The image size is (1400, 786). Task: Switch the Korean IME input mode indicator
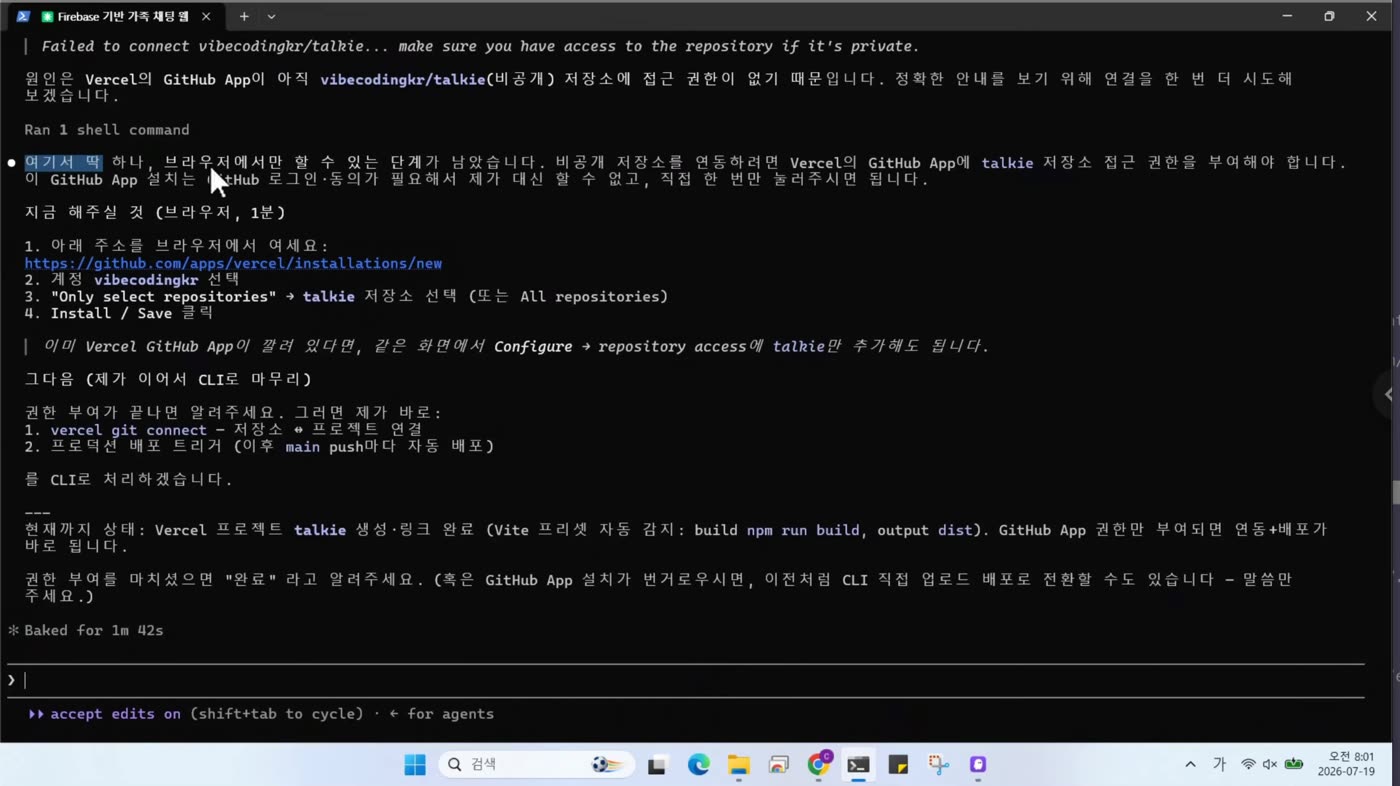pos(1219,765)
